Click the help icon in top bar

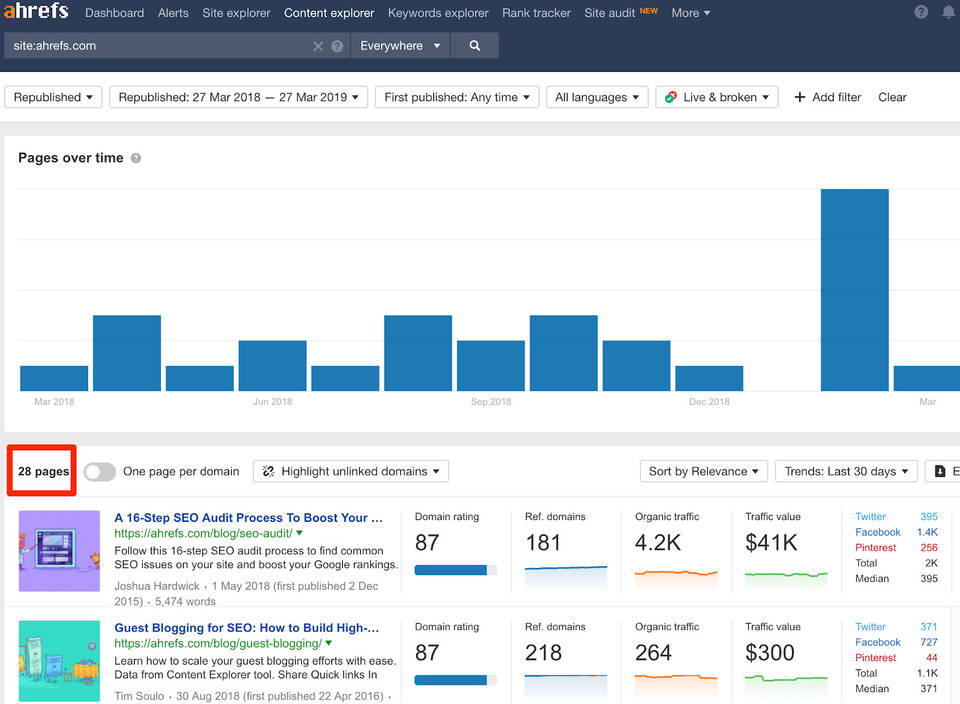pos(921,13)
